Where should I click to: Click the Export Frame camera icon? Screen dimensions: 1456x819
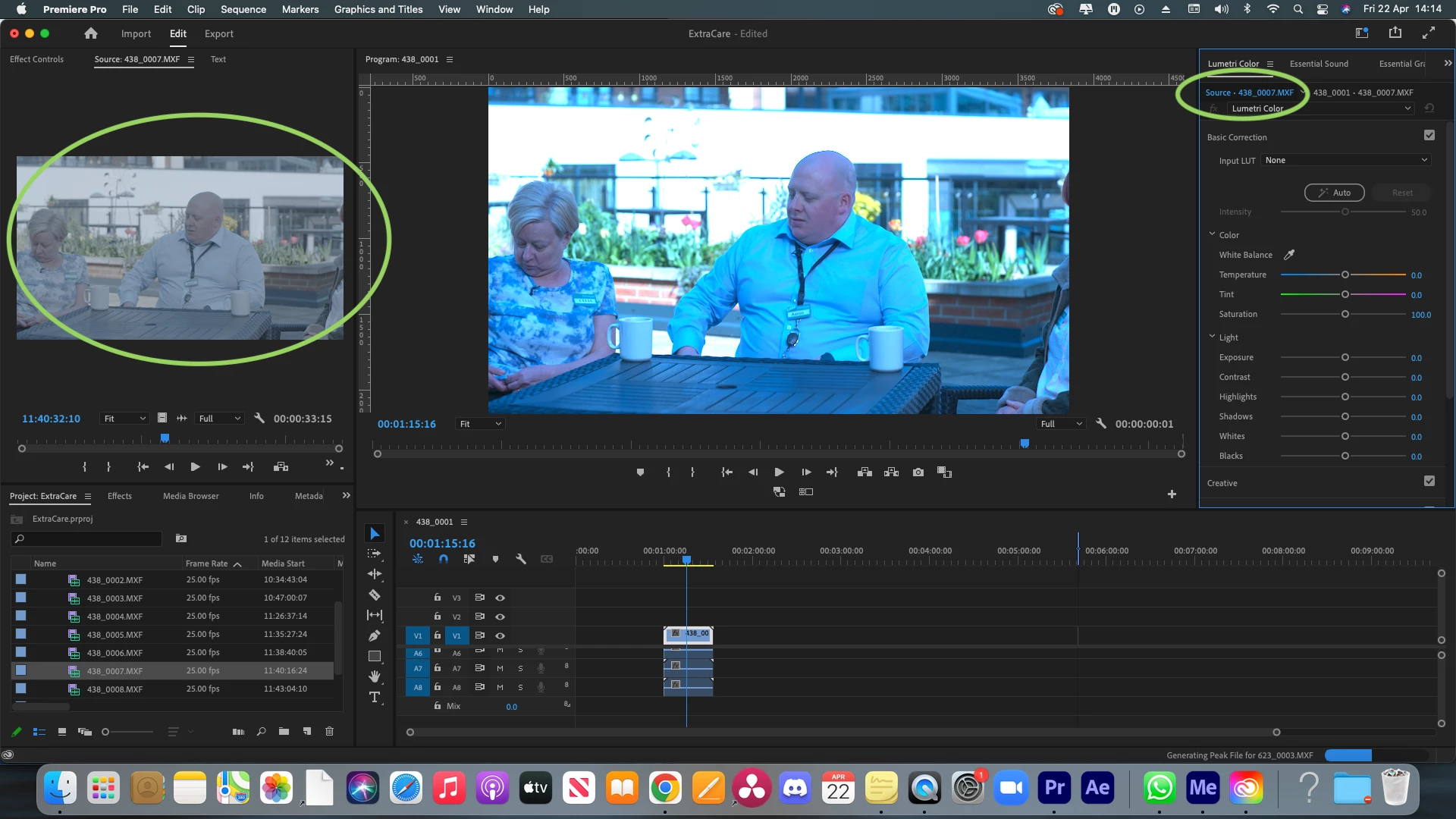pyautogui.click(x=918, y=472)
